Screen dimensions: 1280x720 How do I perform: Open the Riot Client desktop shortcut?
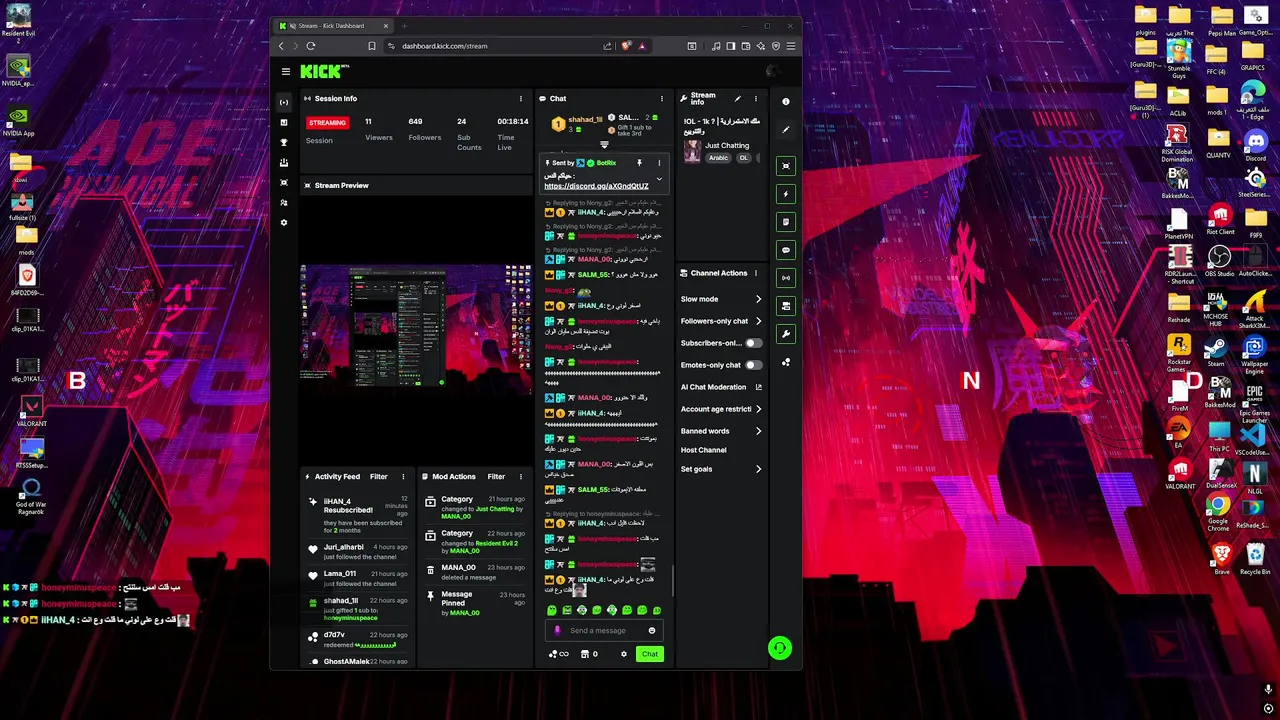(1220, 220)
